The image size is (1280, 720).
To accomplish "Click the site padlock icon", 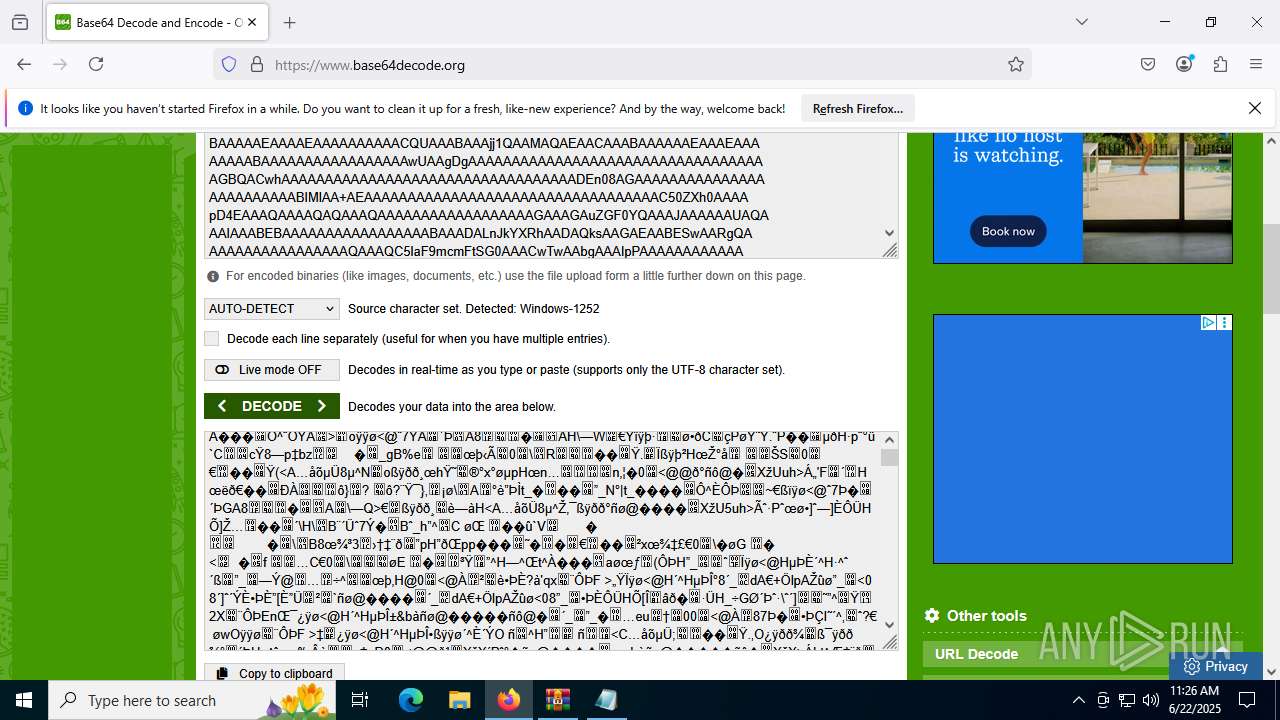I will click(x=257, y=65).
